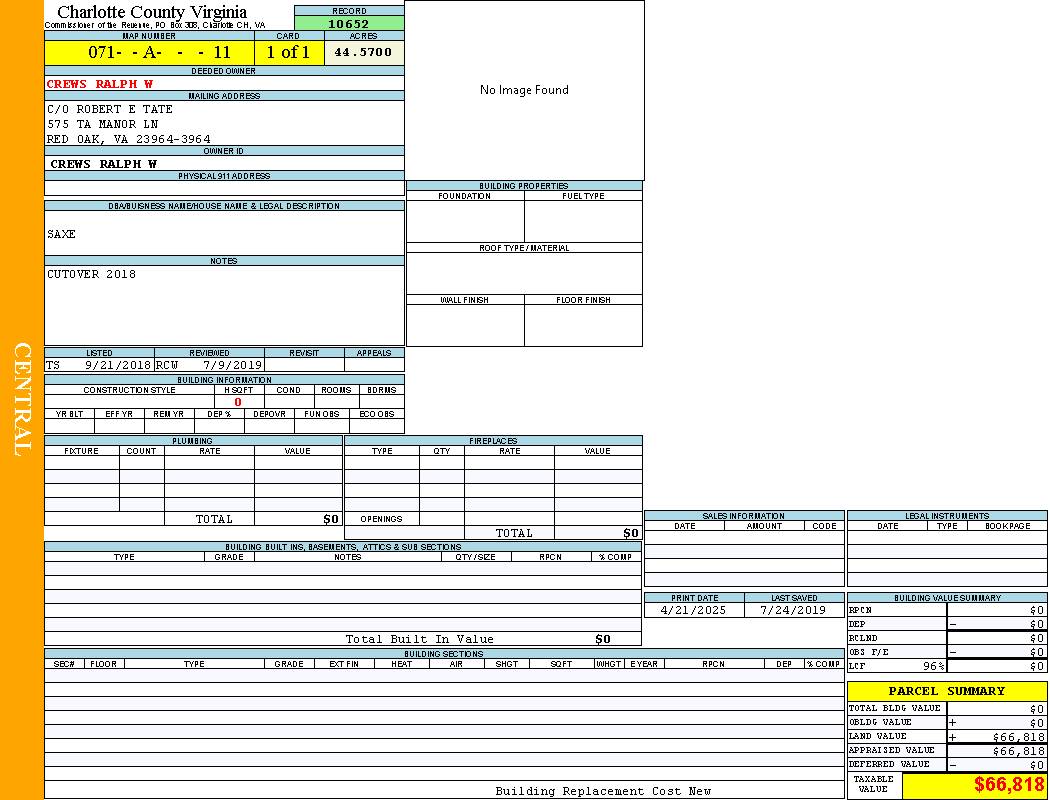Click the 'No Image Found' photo placeholder
The height and width of the screenshot is (800, 1050).
(x=524, y=90)
